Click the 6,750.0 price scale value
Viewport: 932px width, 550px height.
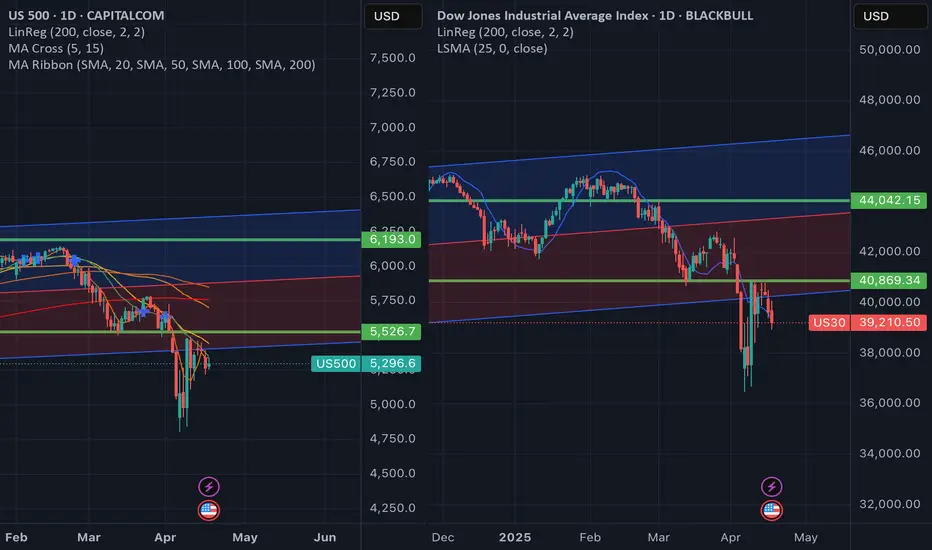(x=392, y=162)
